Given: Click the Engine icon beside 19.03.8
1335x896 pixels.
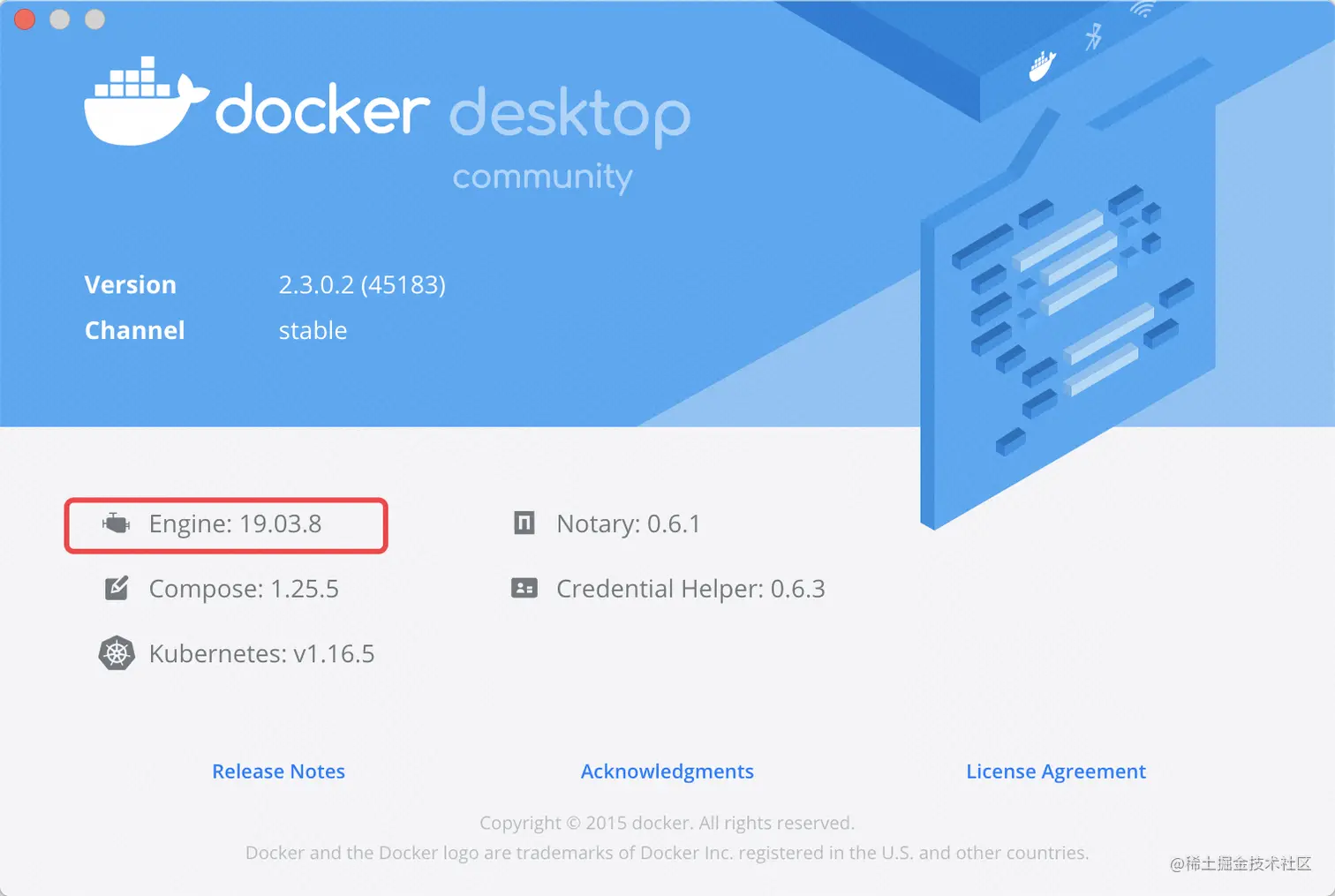Looking at the screenshot, I should 116,523.
